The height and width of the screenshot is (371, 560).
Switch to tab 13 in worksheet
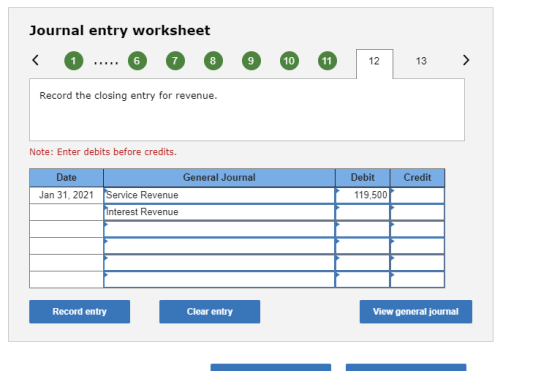[421, 61]
